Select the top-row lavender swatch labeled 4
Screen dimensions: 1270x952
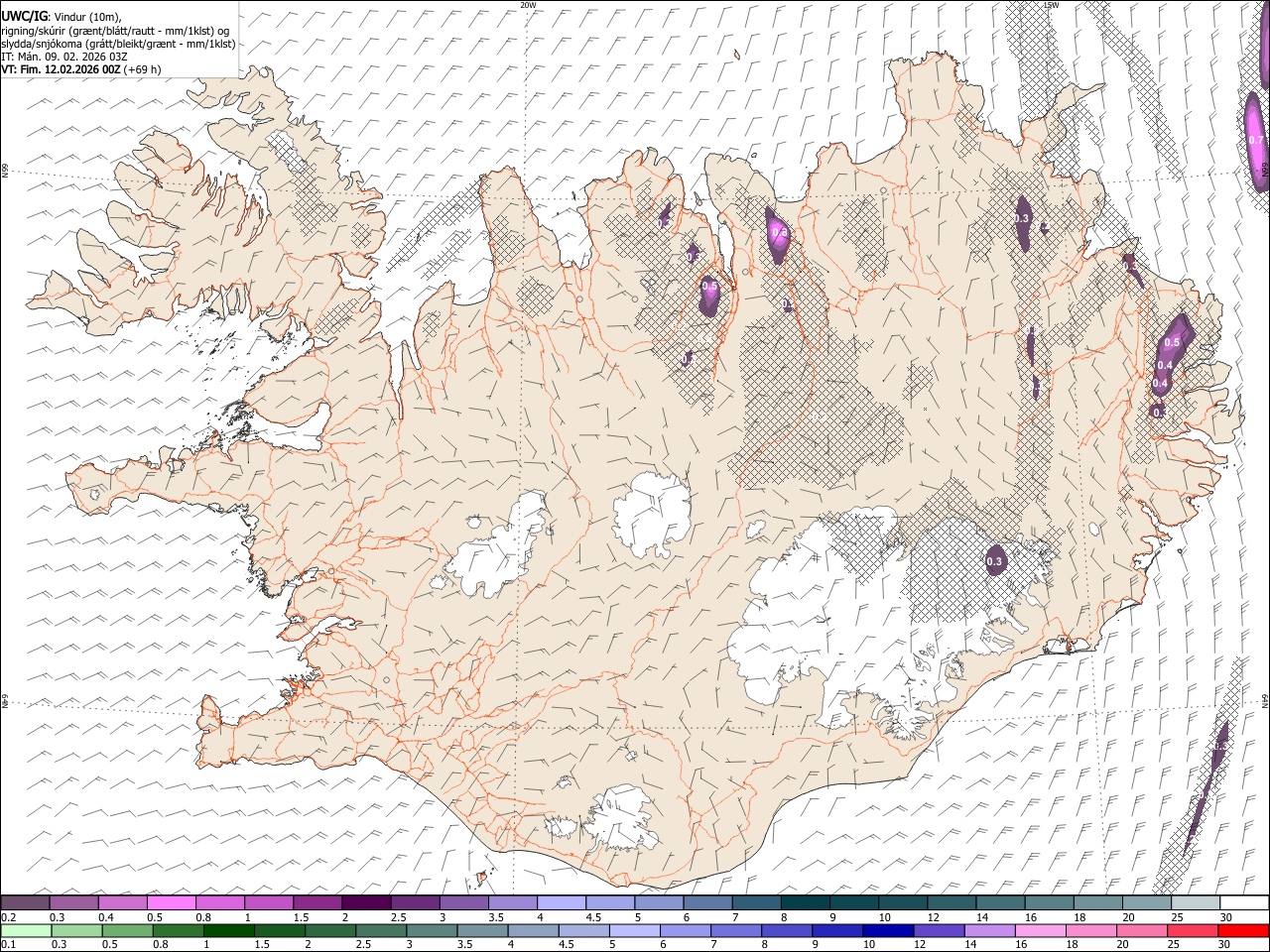tap(562, 902)
